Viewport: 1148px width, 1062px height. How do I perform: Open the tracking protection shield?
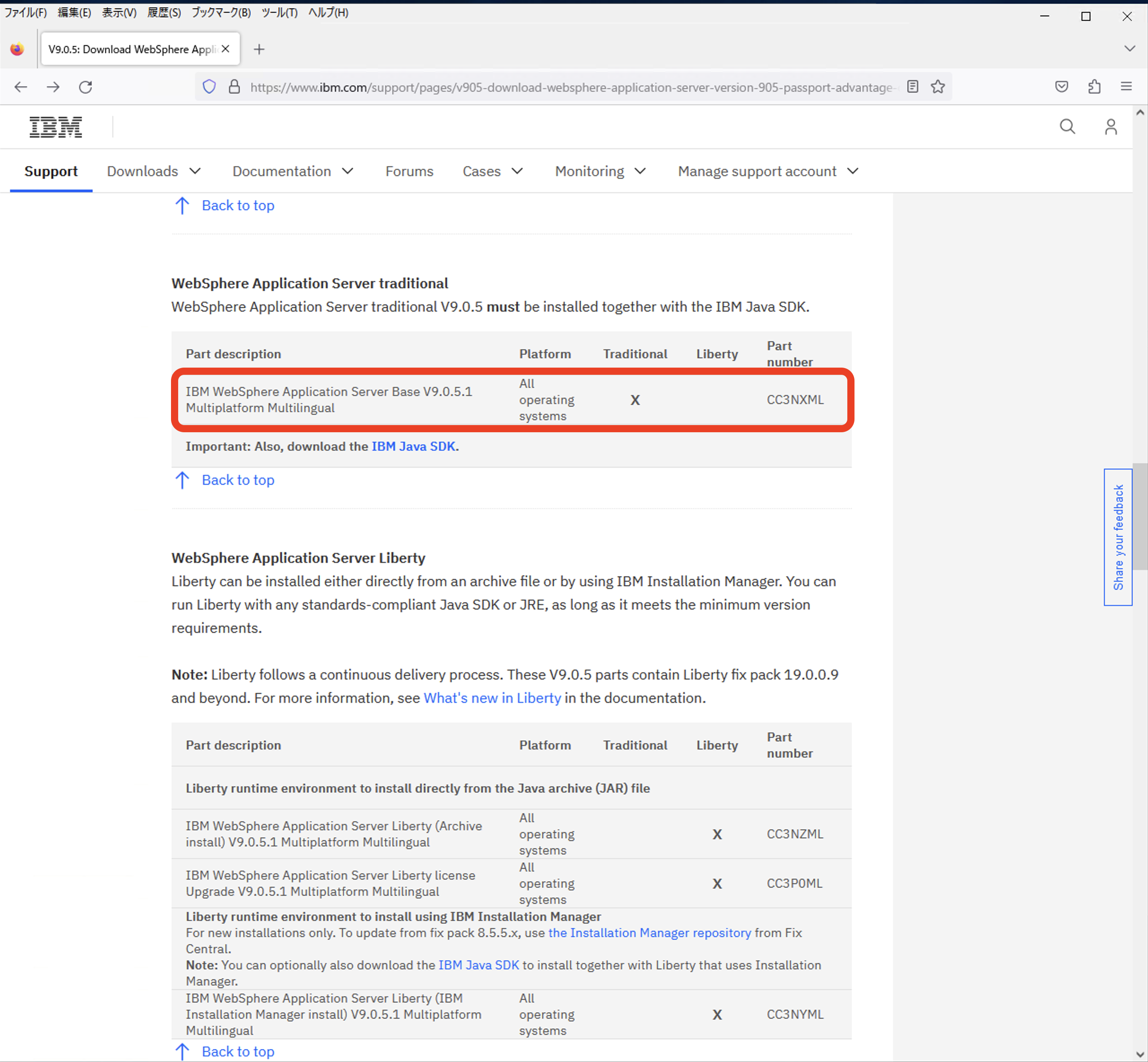[x=209, y=86]
